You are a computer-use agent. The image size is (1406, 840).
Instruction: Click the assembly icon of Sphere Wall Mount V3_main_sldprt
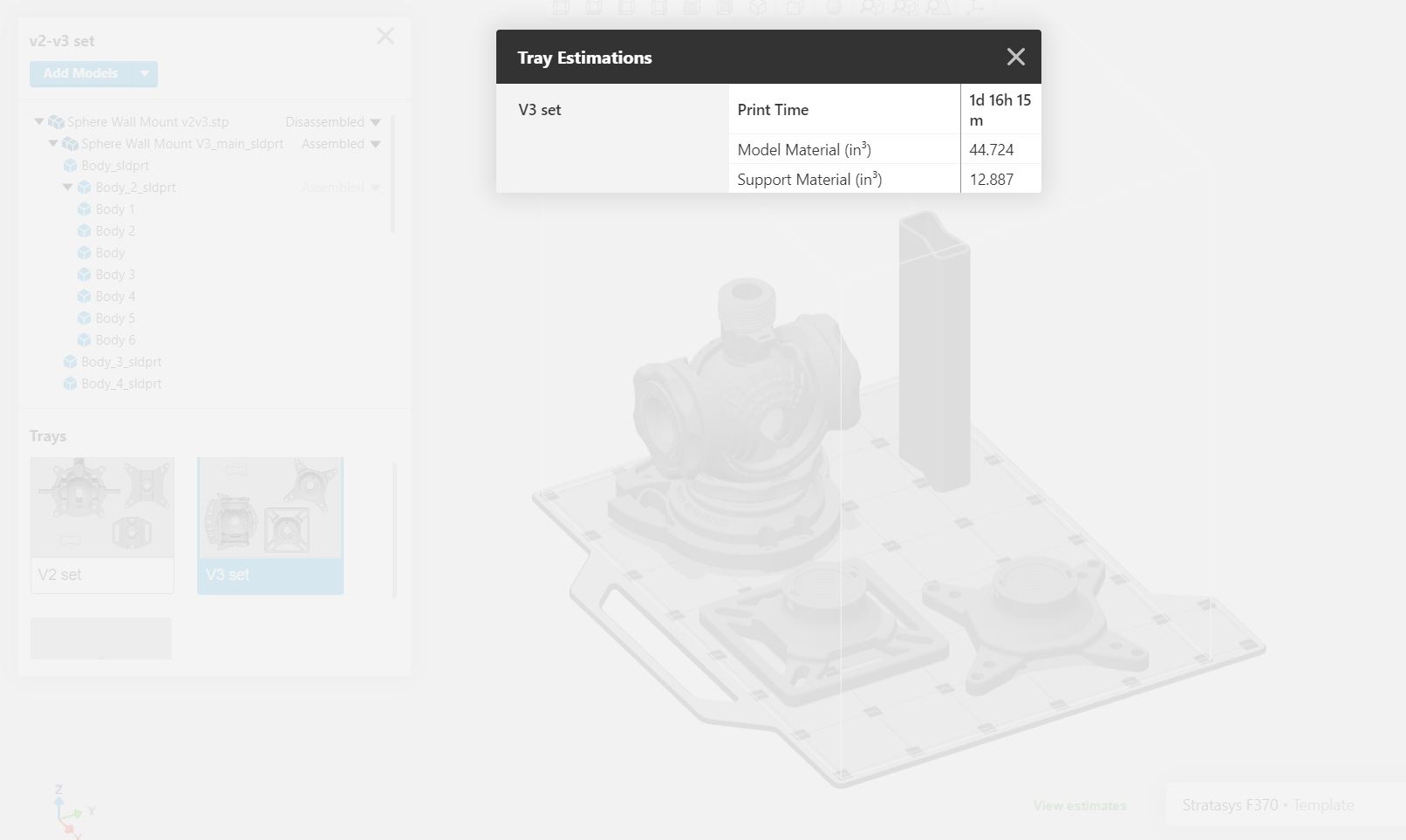70,144
